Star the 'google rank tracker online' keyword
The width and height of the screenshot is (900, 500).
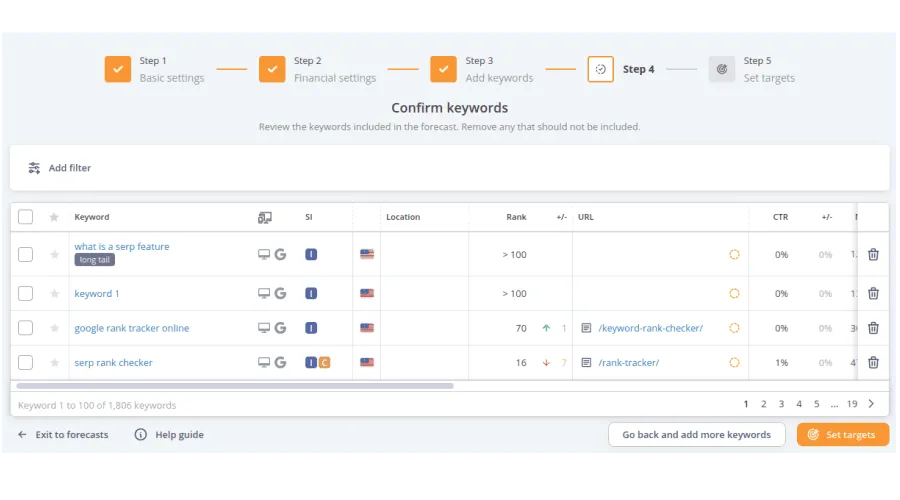(54, 328)
